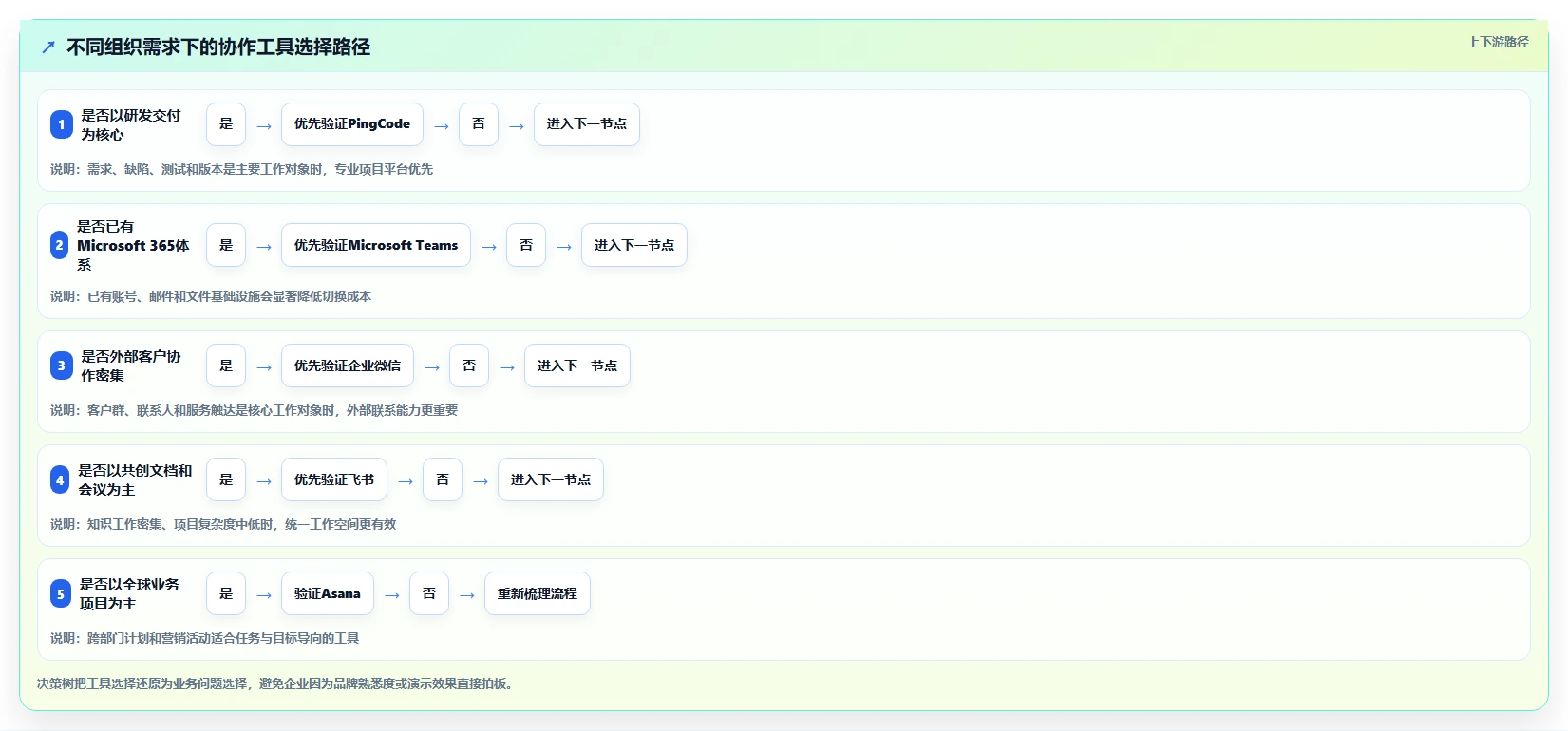The image size is (1568, 731).
Task: Click the number 4 step badge
Action: click(60, 479)
